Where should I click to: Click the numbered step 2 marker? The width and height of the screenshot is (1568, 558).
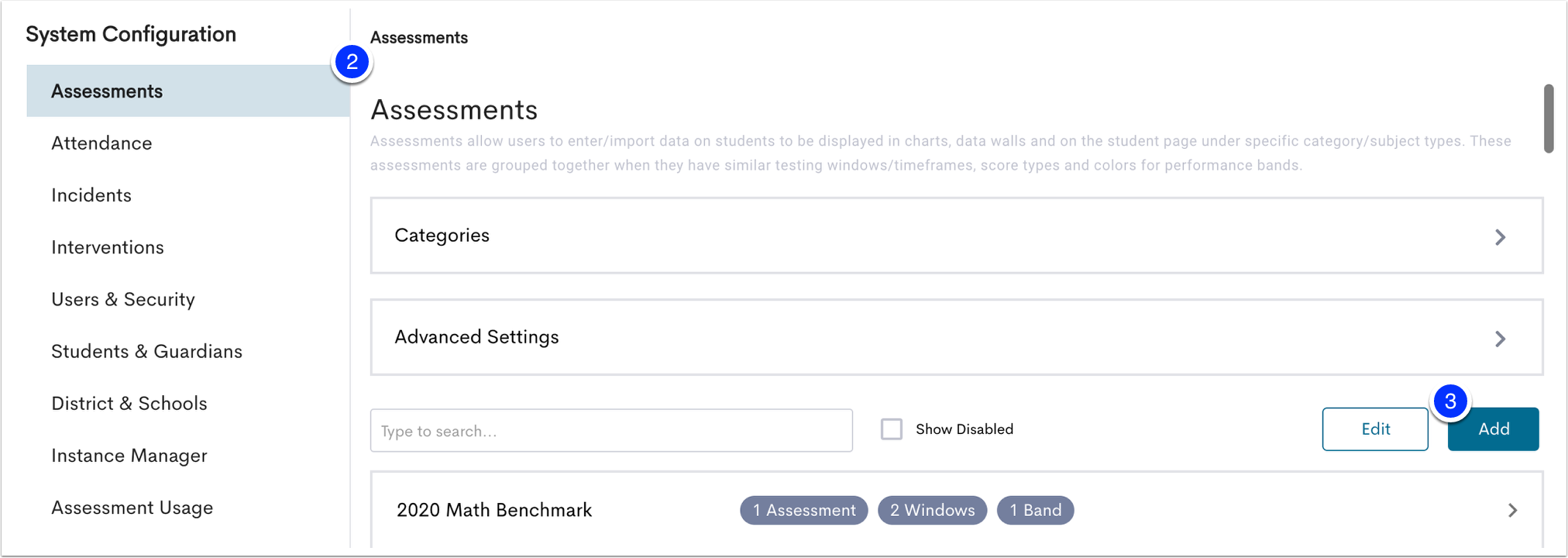coord(352,62)
